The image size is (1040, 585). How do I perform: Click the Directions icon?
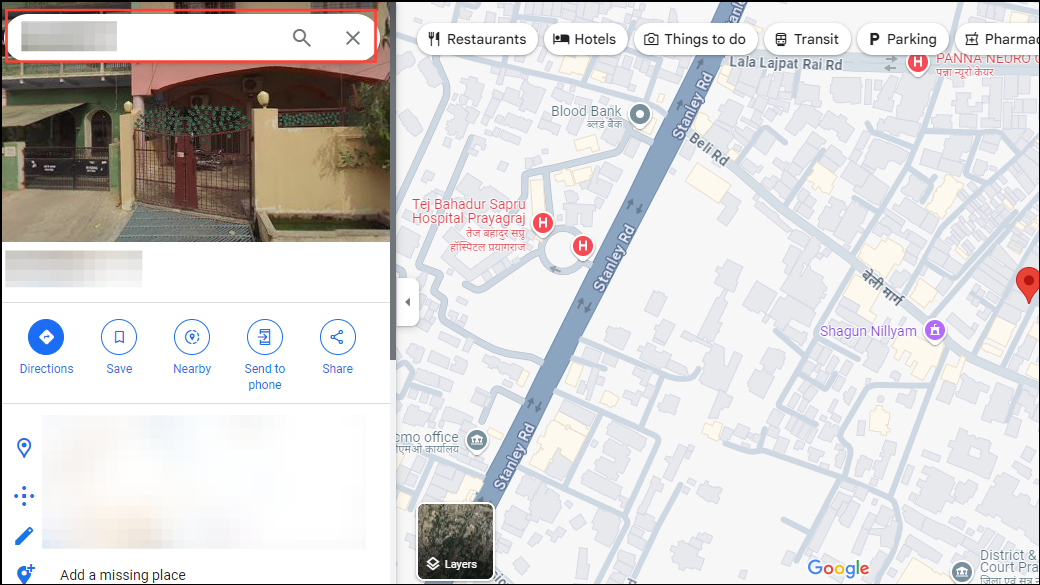point(46,337)
